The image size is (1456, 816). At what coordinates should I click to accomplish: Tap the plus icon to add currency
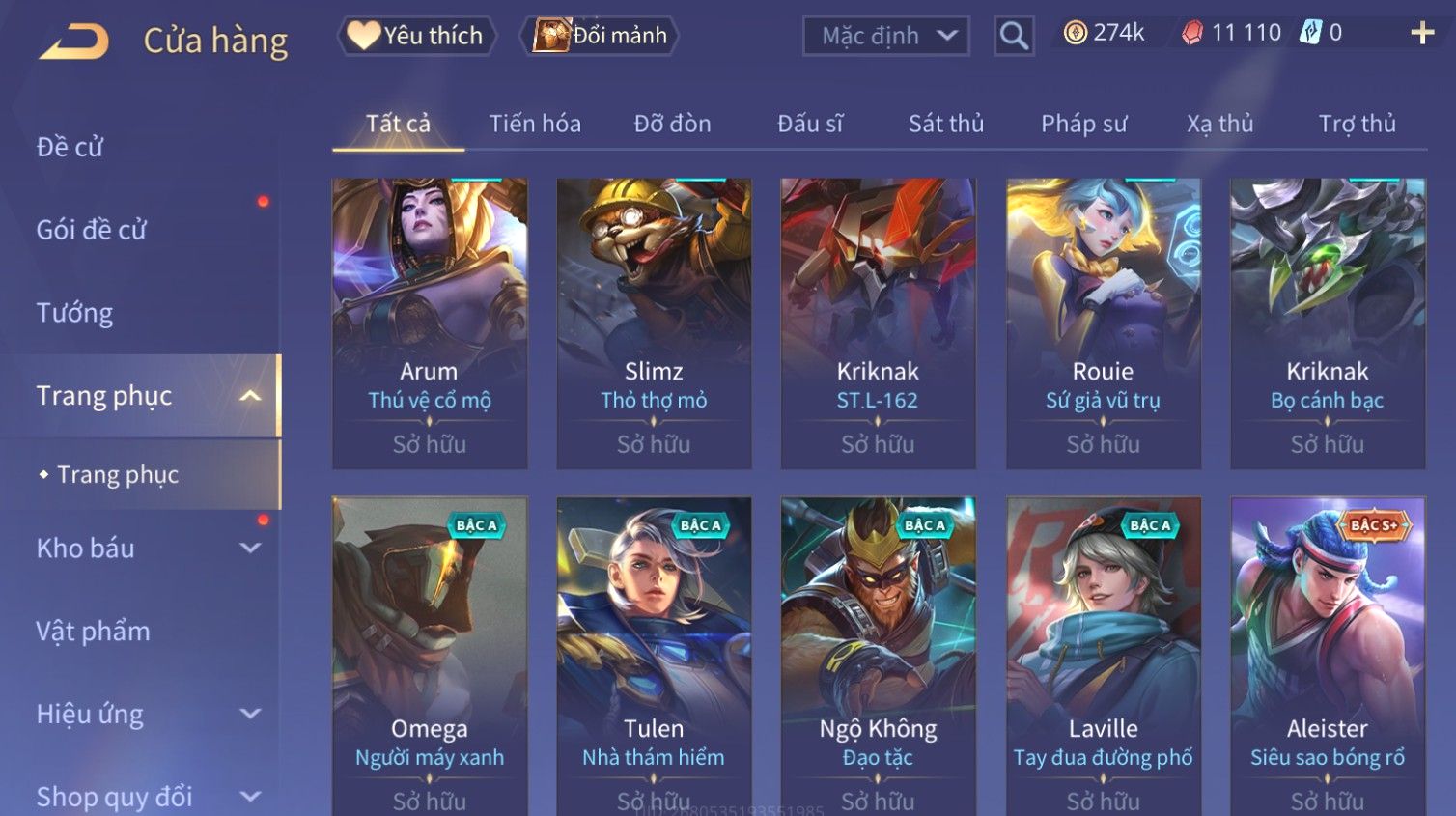(x=1422, y=34)
